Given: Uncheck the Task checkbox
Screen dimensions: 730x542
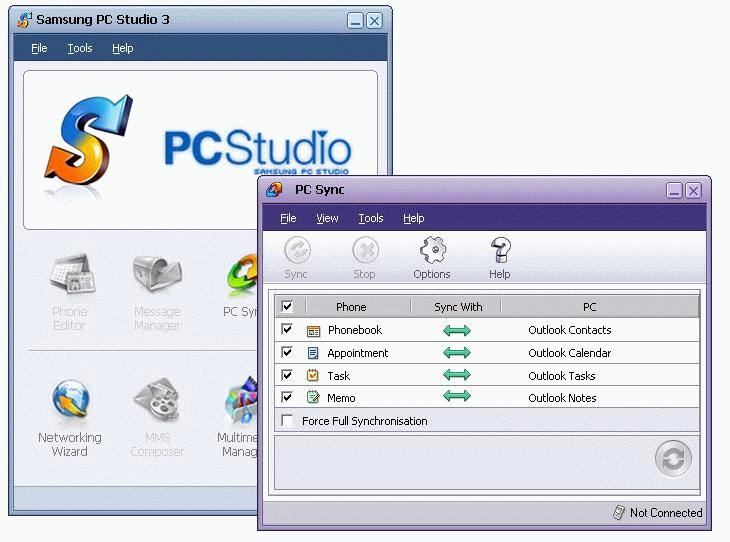Looking at the screenshot, I should pos(287,374).
